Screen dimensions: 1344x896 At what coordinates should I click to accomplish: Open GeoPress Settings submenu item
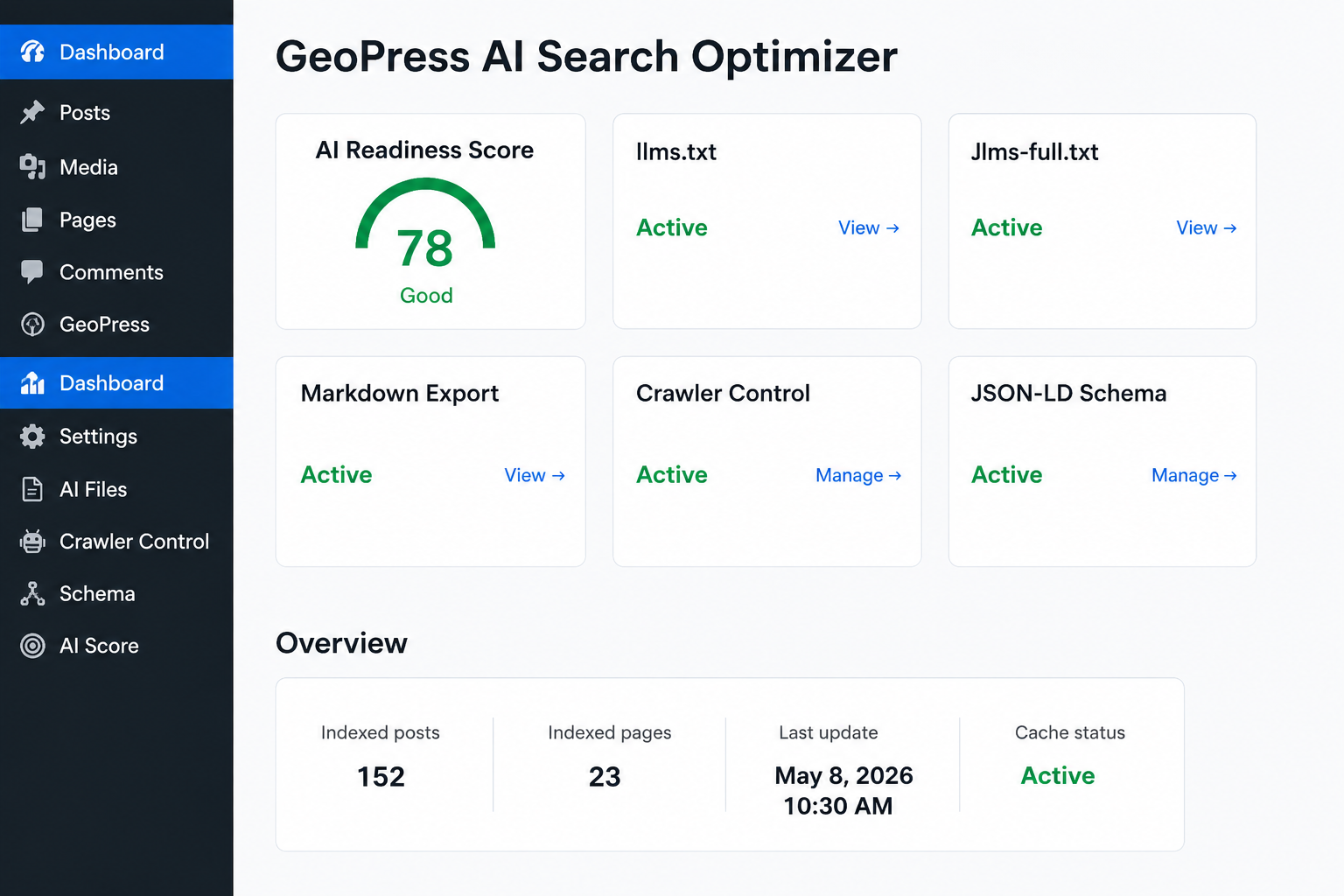116,436
